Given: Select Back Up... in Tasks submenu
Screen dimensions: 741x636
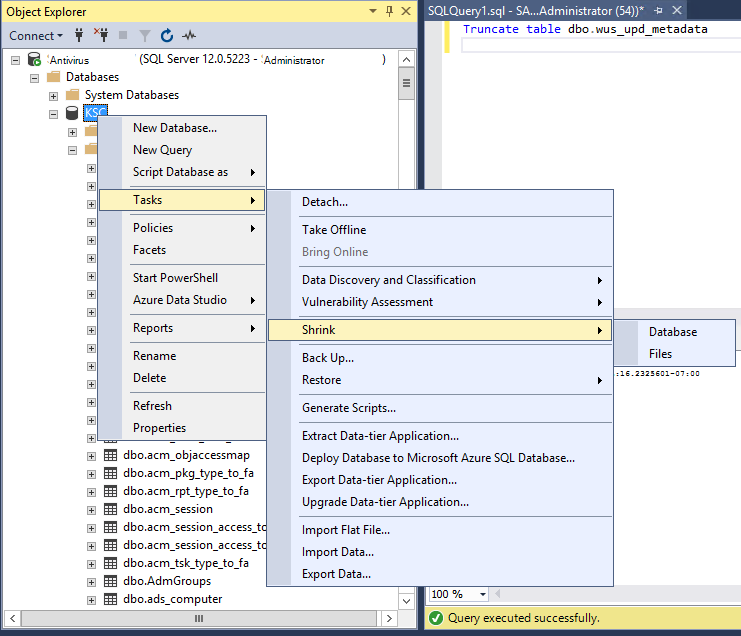Looking at the screenshot, I should click(440, 358).
